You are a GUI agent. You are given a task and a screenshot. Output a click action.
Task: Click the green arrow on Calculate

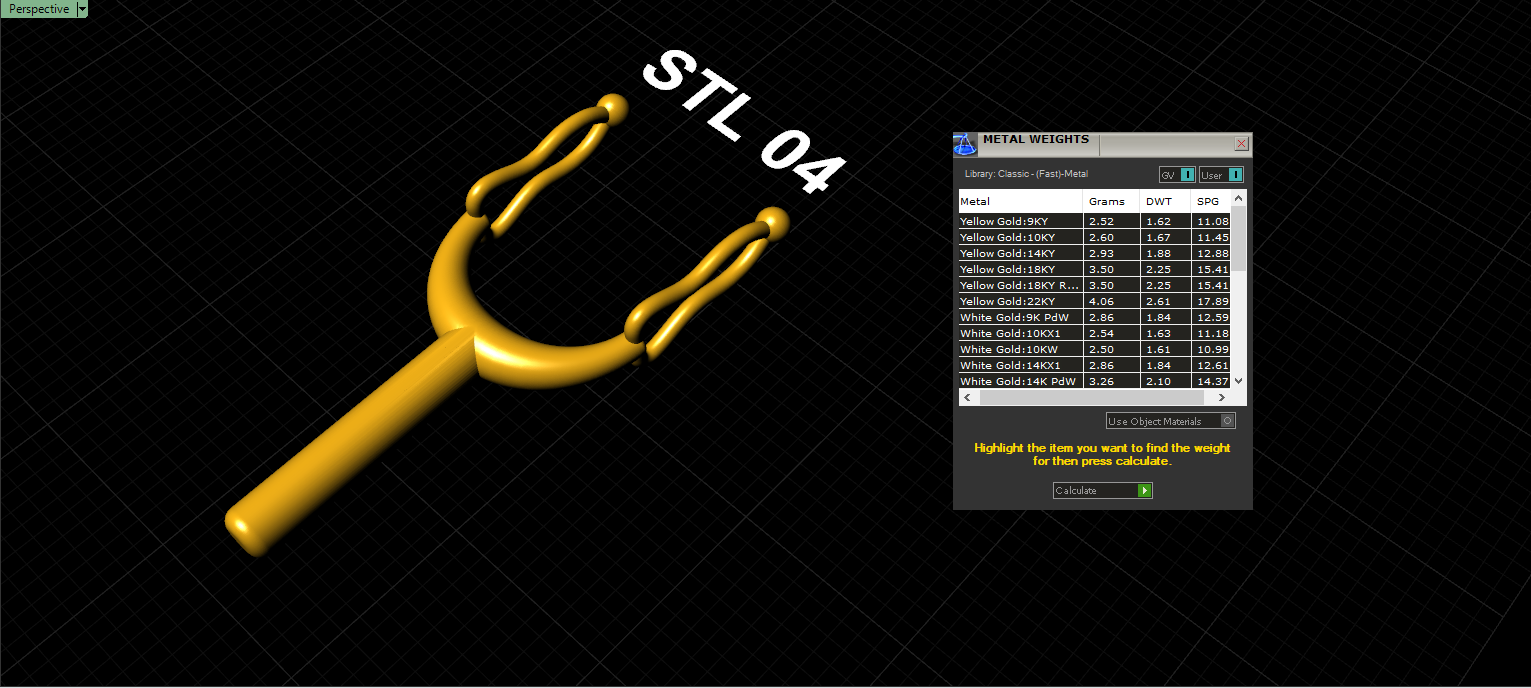pyautogui.click(x=1145, y=490)
